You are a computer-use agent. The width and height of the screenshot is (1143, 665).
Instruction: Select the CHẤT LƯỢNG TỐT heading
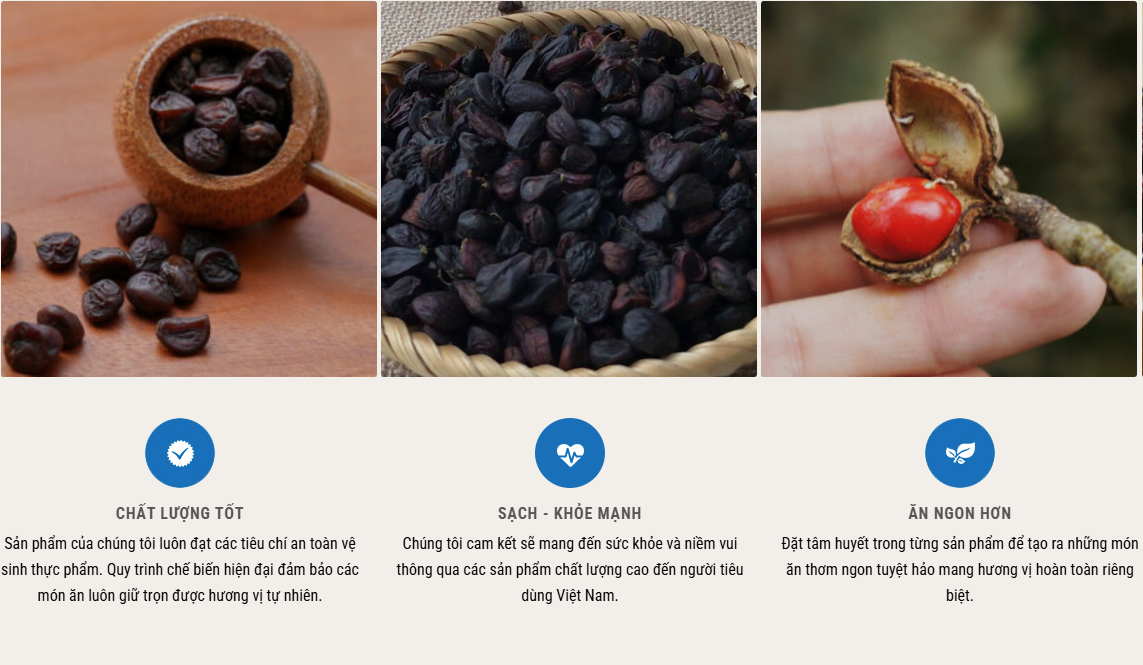(180, 513)
